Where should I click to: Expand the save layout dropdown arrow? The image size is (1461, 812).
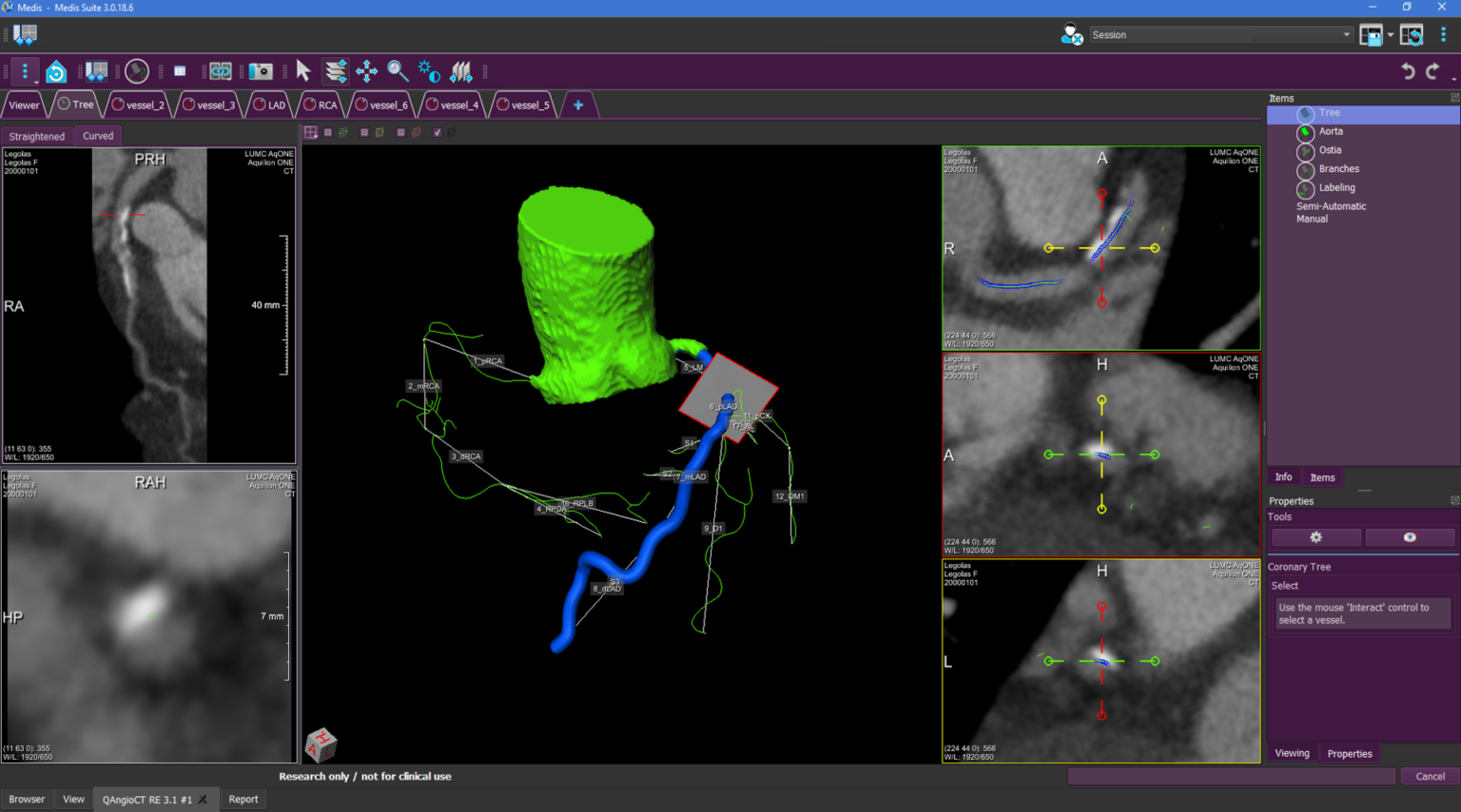click(1391, 35)
